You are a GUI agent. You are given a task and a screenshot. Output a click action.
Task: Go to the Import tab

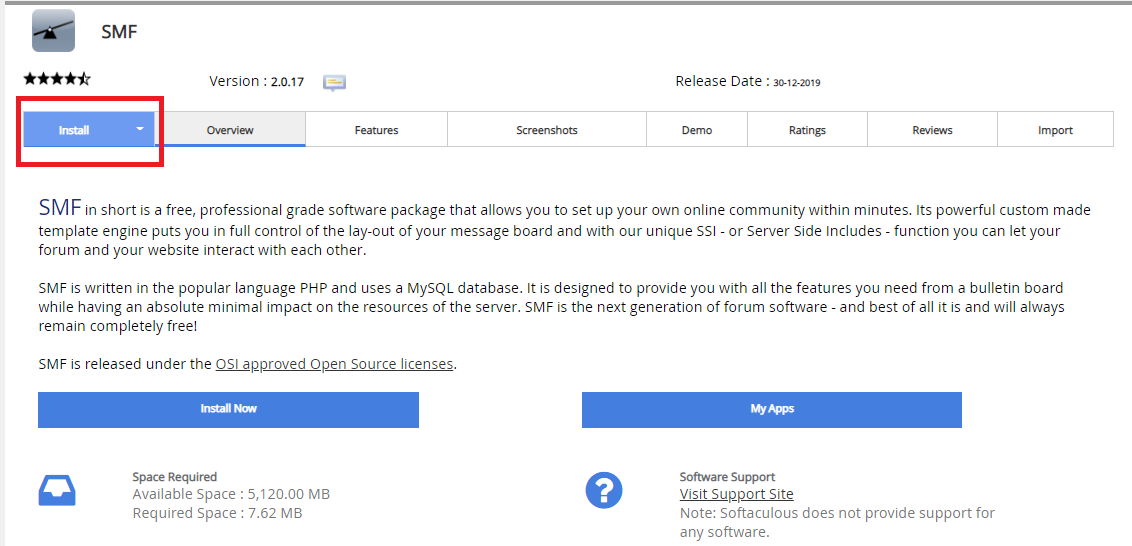click(x=1055, y=130)
